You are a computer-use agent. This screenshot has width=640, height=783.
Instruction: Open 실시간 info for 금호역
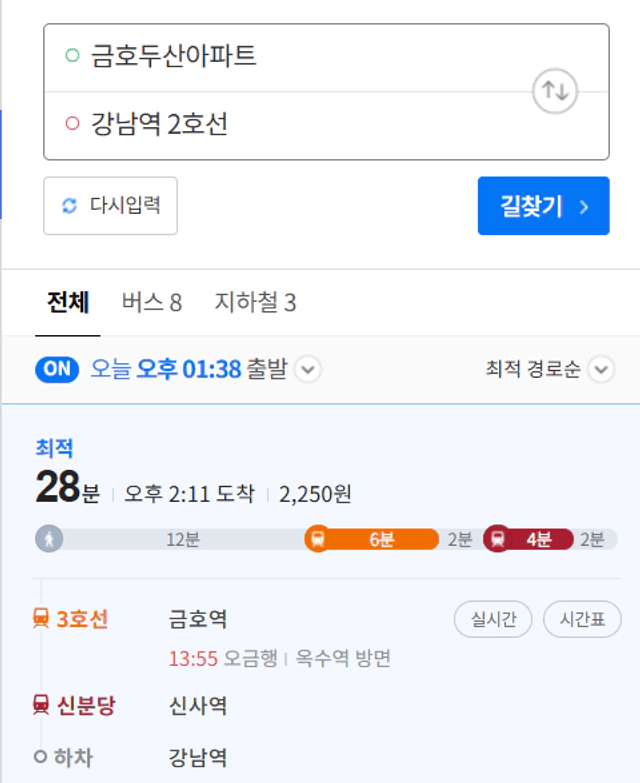tap(493, 619)
